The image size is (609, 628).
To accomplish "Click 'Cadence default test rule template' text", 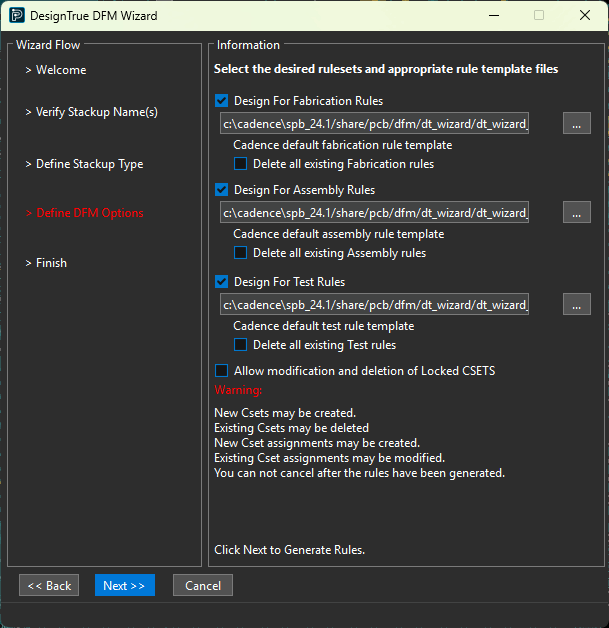I will pos(324,326).
